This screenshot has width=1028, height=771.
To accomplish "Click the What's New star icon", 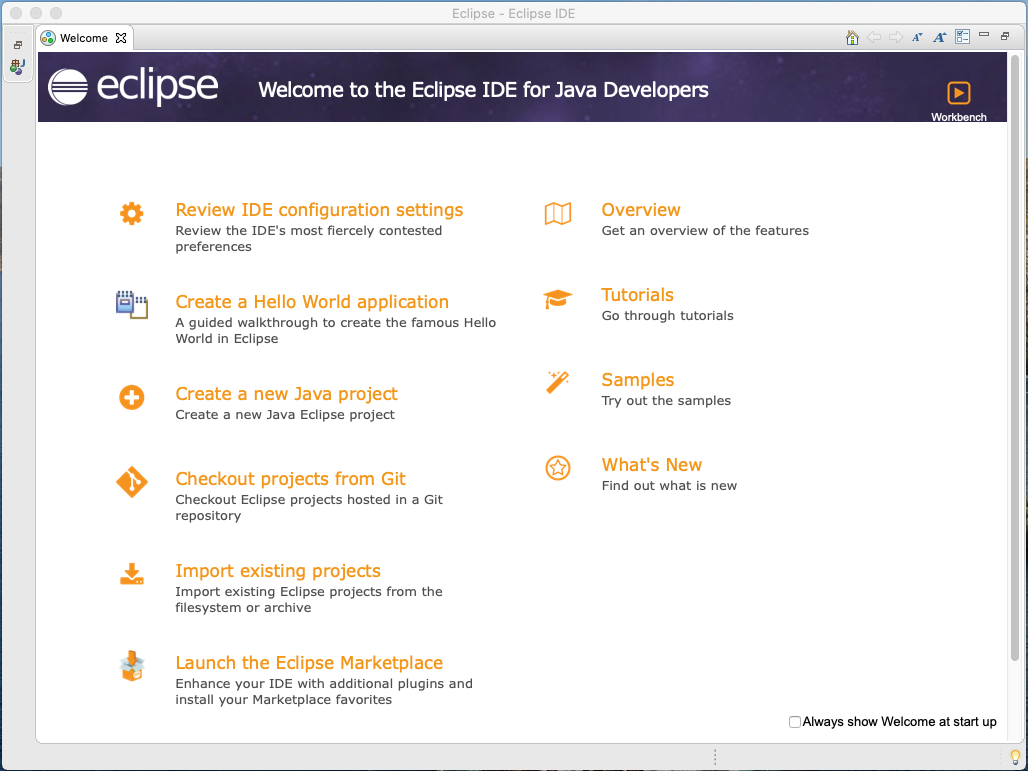I will 558,468.
